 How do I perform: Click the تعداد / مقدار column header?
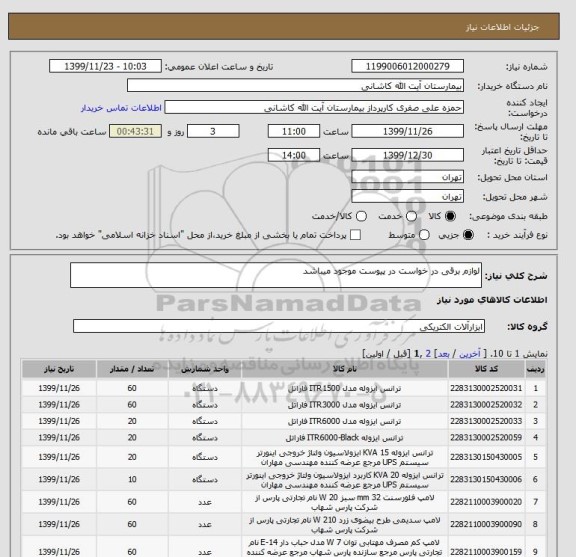coord(132,369)
